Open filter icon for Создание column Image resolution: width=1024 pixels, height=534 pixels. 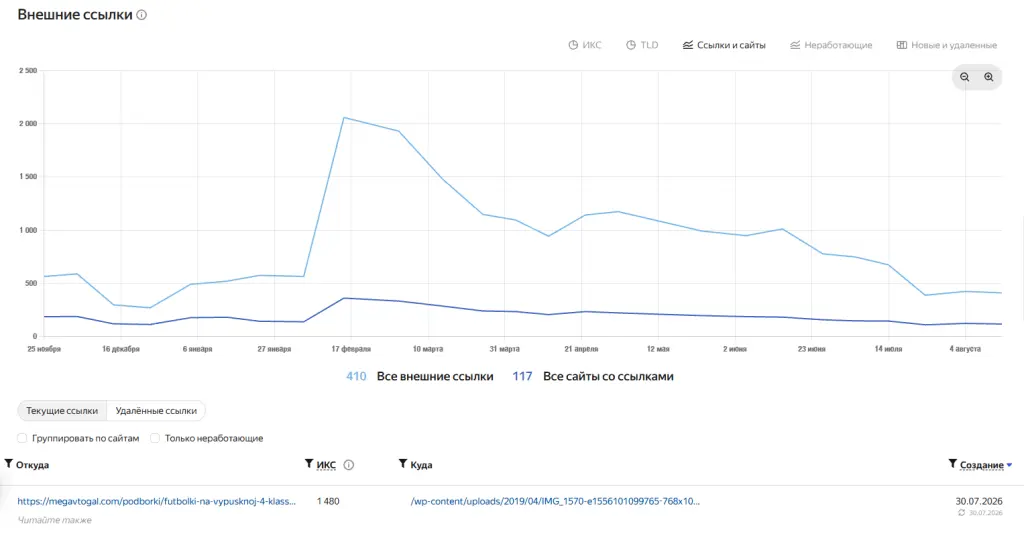[953, 464]
